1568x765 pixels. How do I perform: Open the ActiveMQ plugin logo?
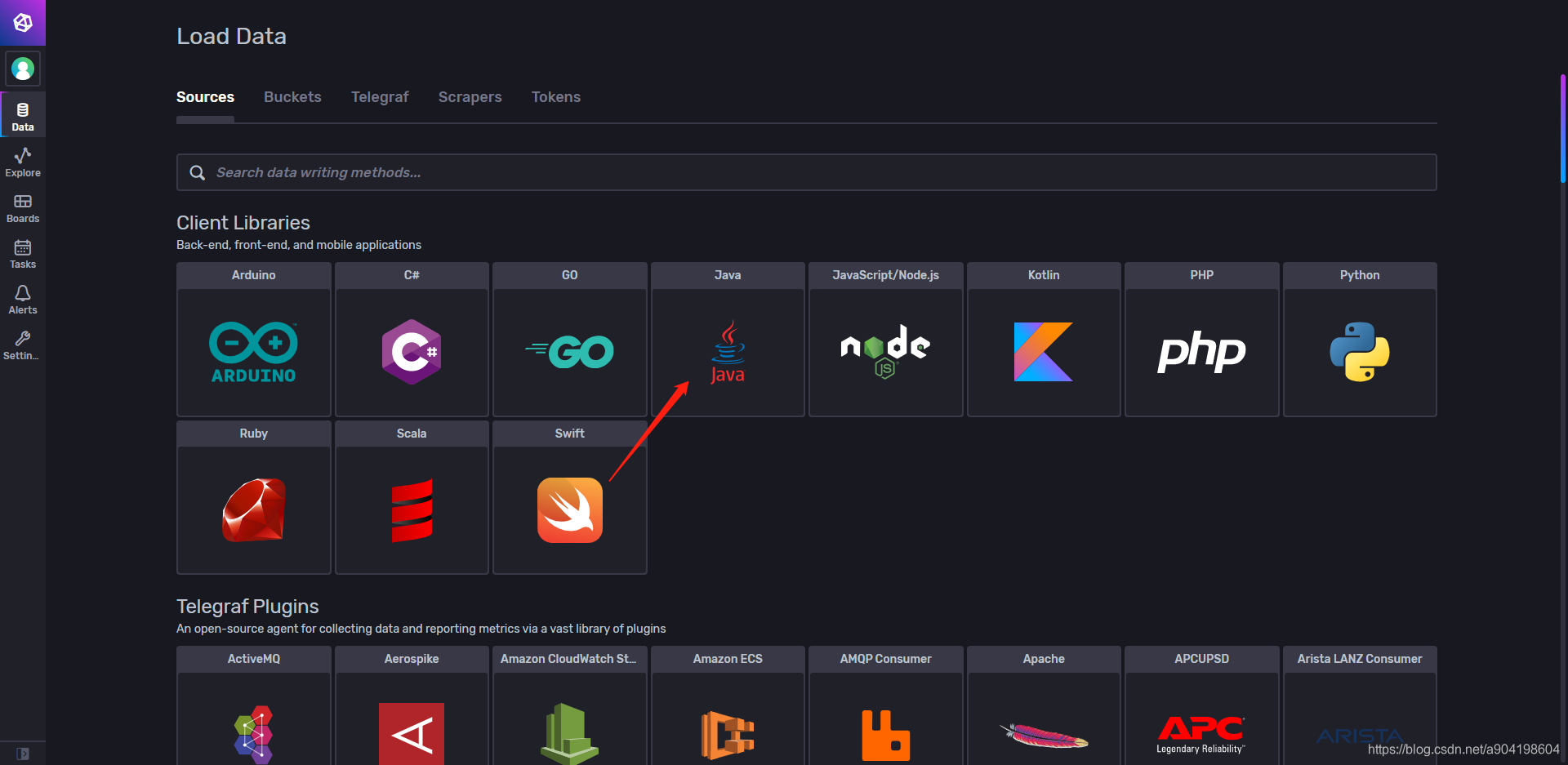[254, 734]
